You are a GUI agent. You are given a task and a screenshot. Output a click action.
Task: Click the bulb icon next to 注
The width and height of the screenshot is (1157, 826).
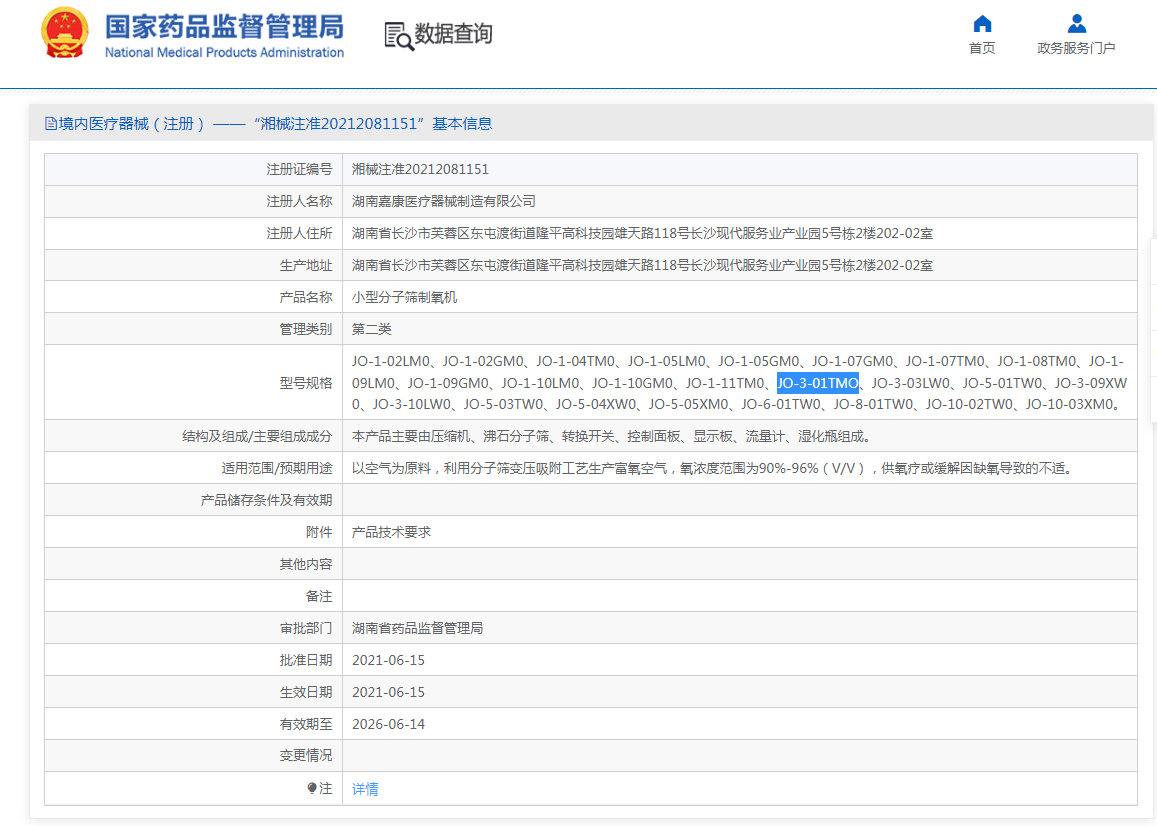pos(312,788)
